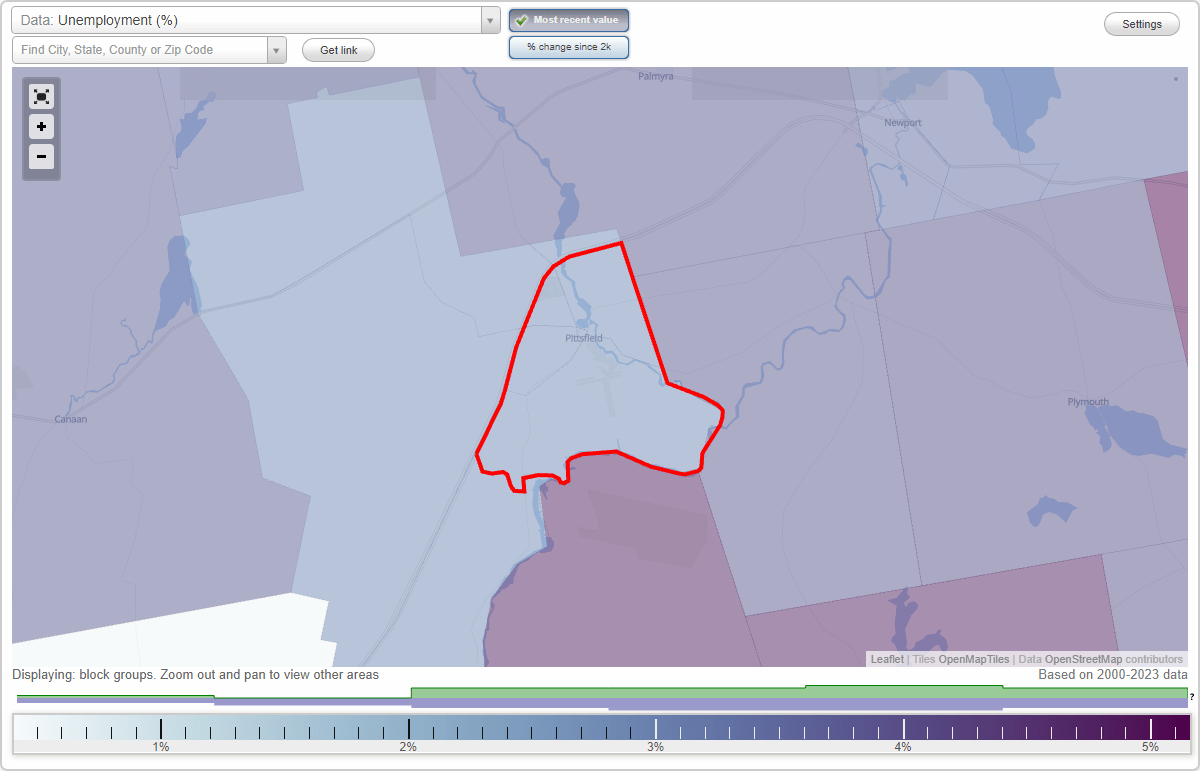Expand the city search dropdown arrow
Screen dimensions: 1200x771
tap(277, 49)
